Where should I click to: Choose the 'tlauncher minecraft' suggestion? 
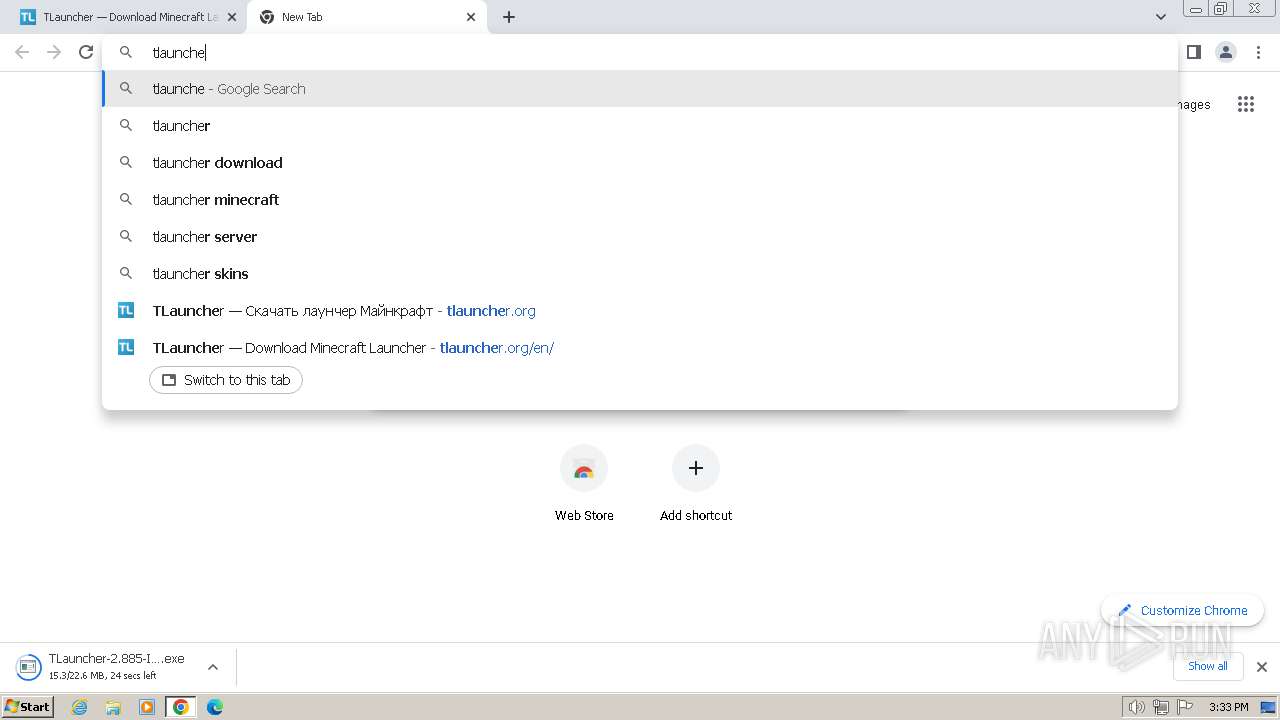(x=640, y=200)
